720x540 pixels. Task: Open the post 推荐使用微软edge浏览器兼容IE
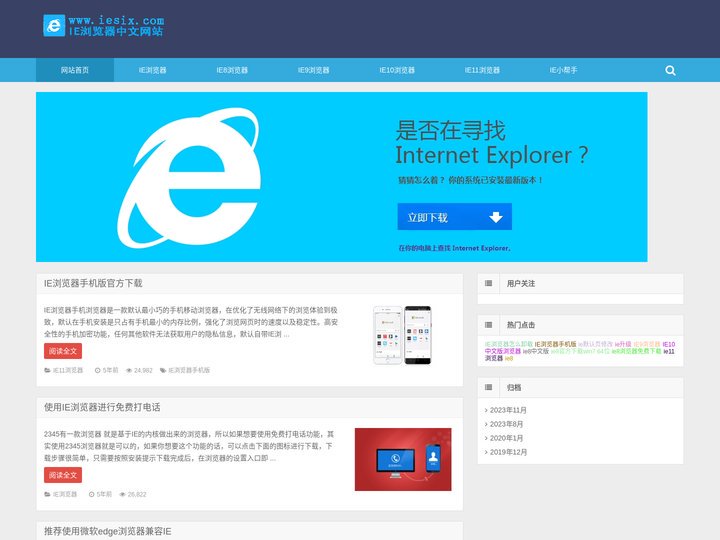(107, 531)
